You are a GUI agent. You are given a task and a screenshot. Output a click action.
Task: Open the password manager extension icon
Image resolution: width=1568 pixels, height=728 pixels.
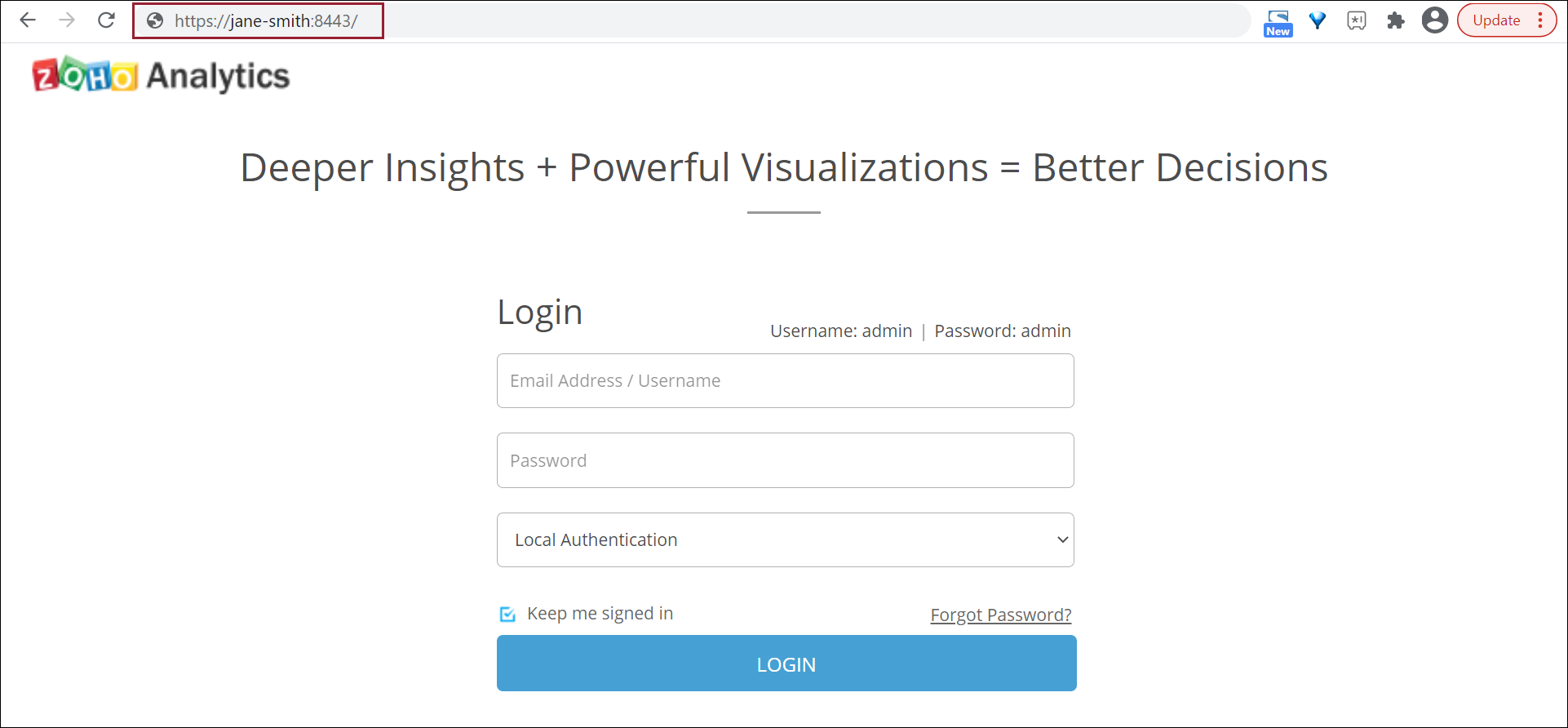1357,20
